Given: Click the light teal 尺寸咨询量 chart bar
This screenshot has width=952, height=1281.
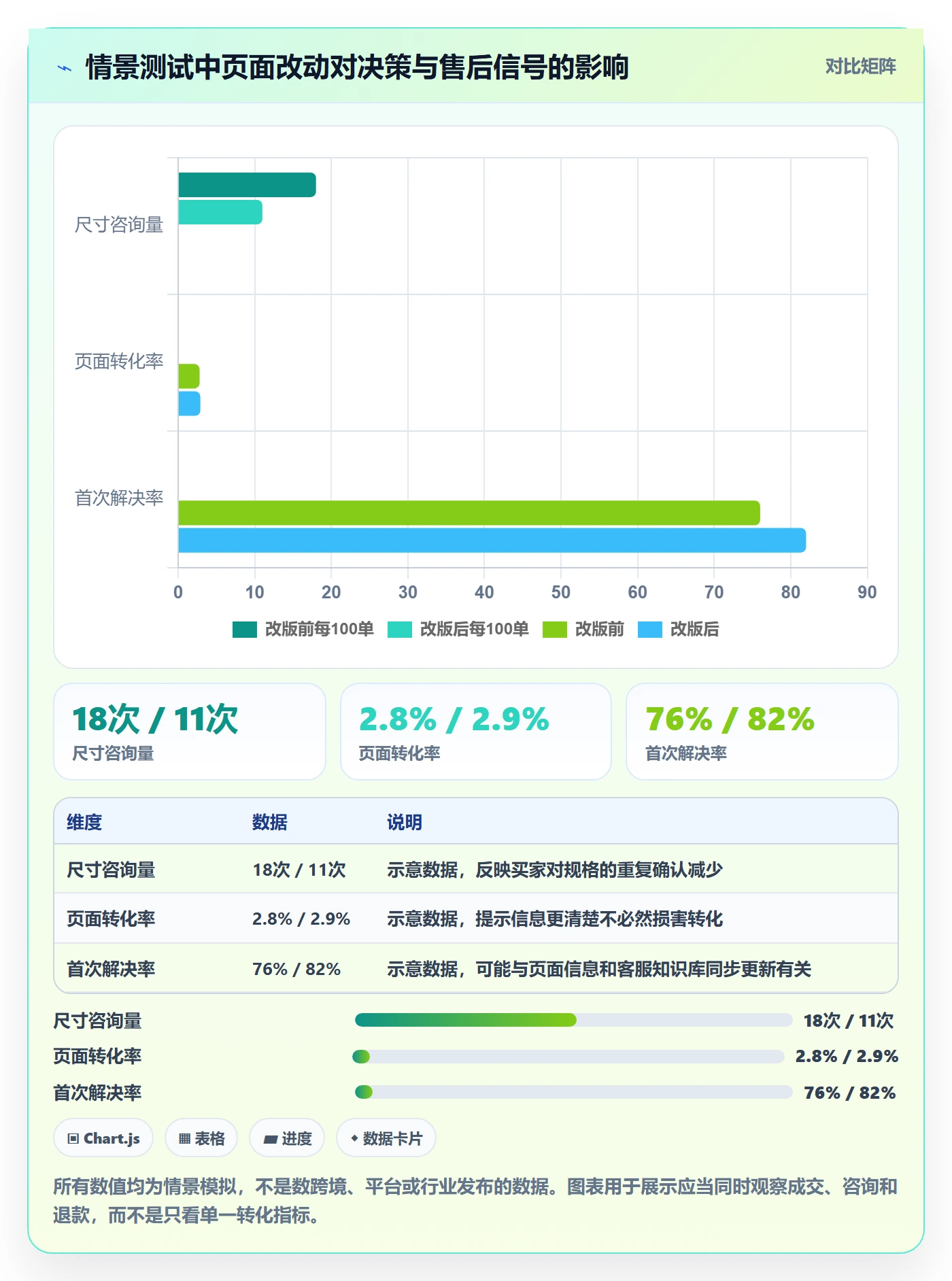Looking at the screenshot, I should coord(220,212).
